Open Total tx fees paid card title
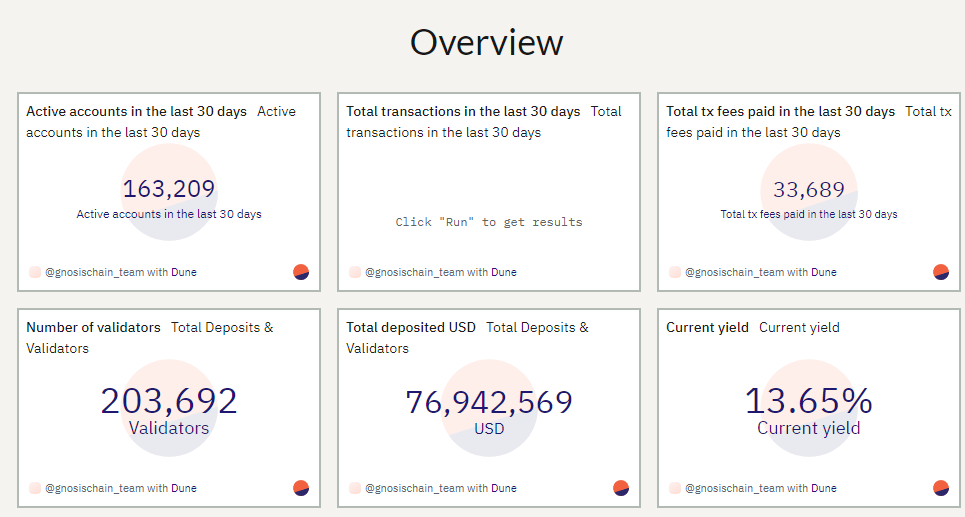 780,111
